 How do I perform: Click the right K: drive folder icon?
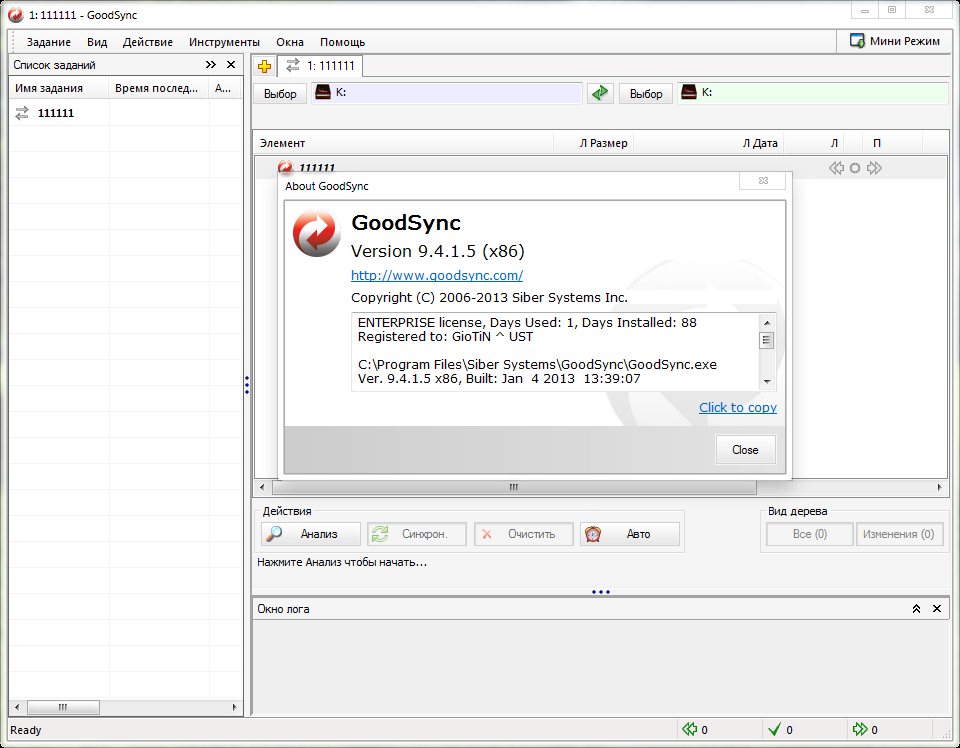(x=688, y=93)
